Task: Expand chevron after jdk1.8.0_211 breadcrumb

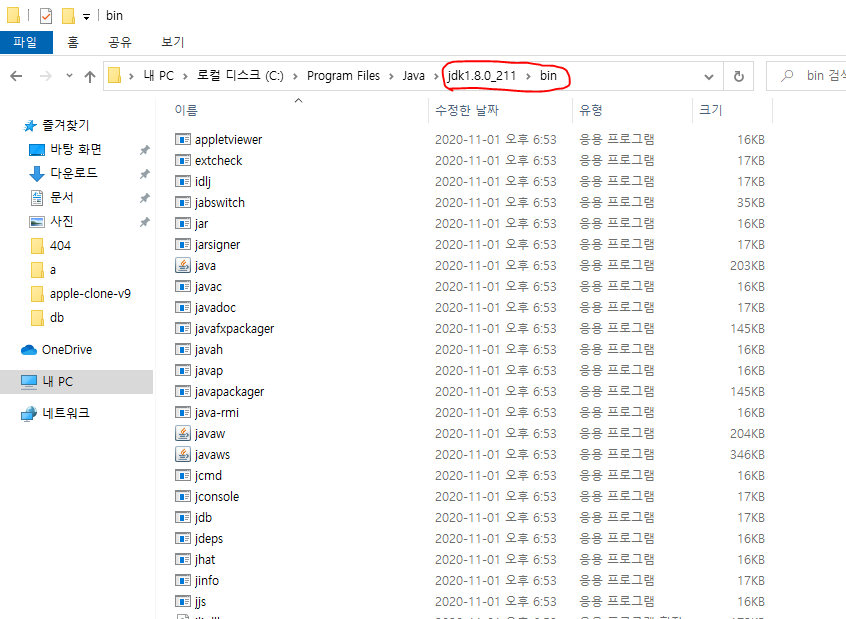Action: coord(528,76)
